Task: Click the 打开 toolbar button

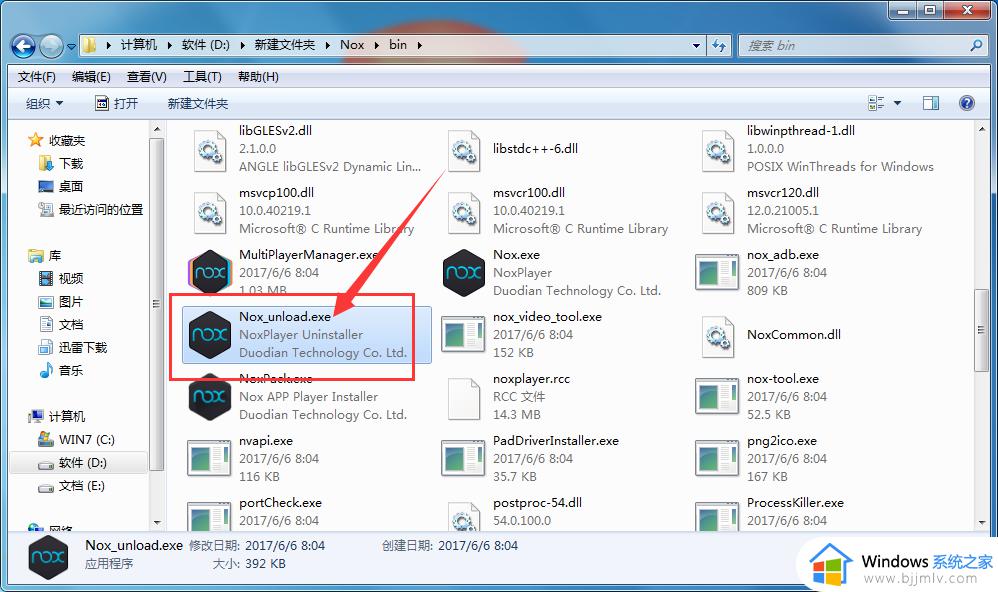Action: coord(116,103)
